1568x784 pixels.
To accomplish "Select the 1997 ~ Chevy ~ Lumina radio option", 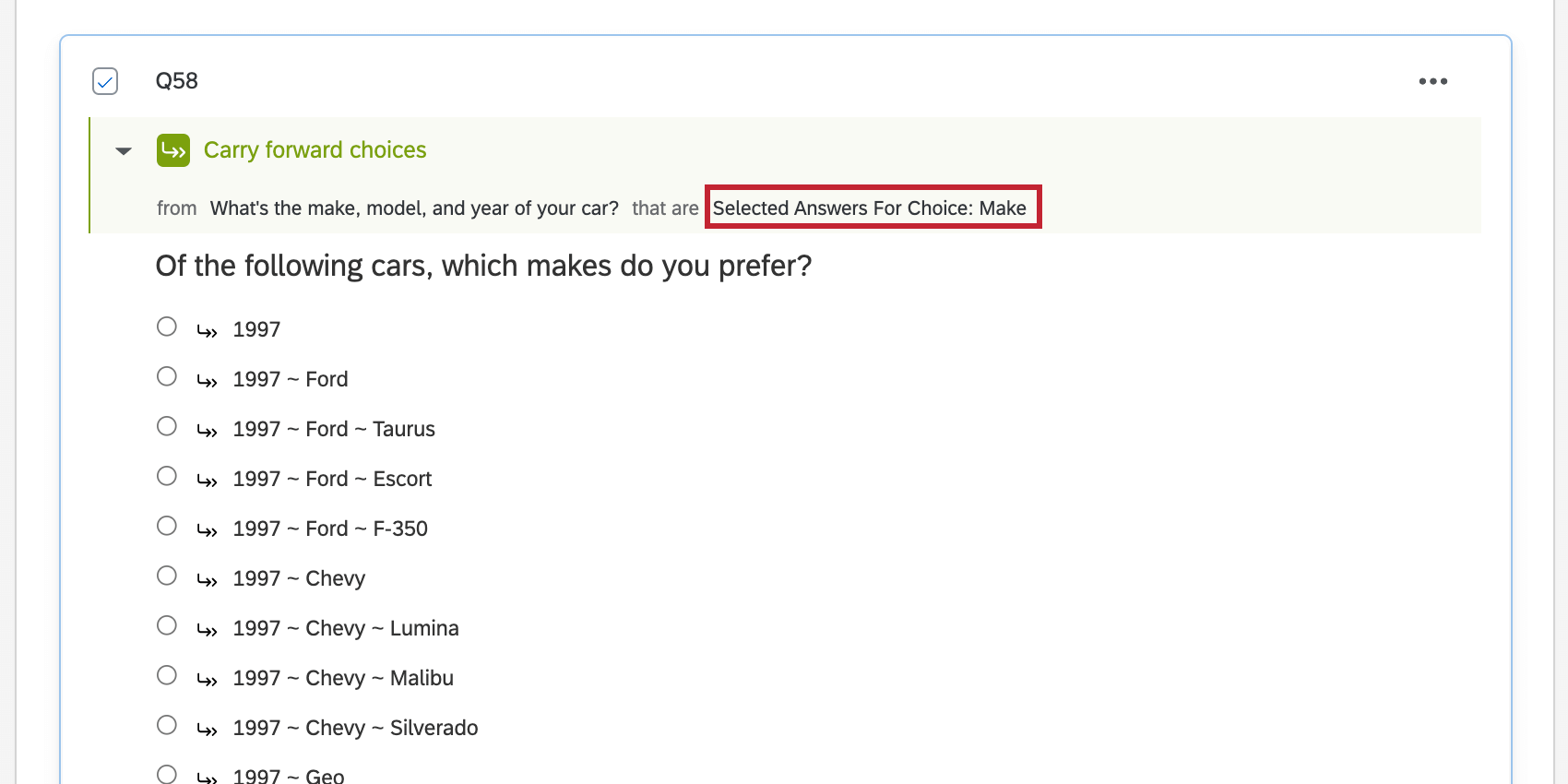I will click(x=167, y=625).
